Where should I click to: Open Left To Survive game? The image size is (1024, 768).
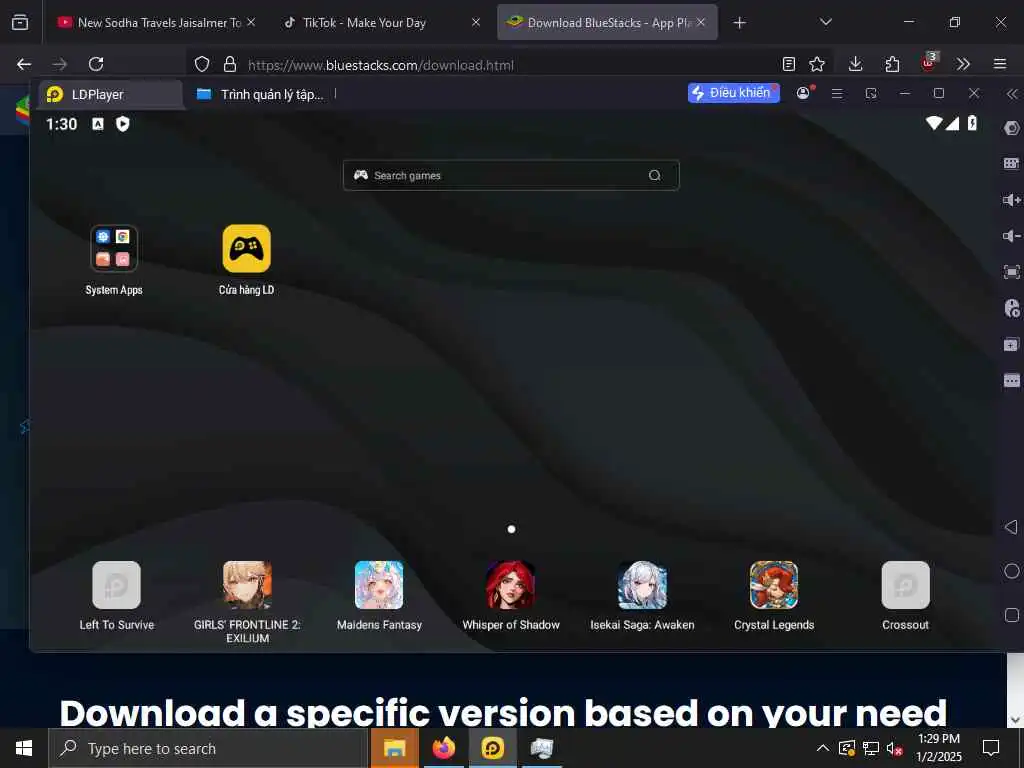click(x=116, y=585)
